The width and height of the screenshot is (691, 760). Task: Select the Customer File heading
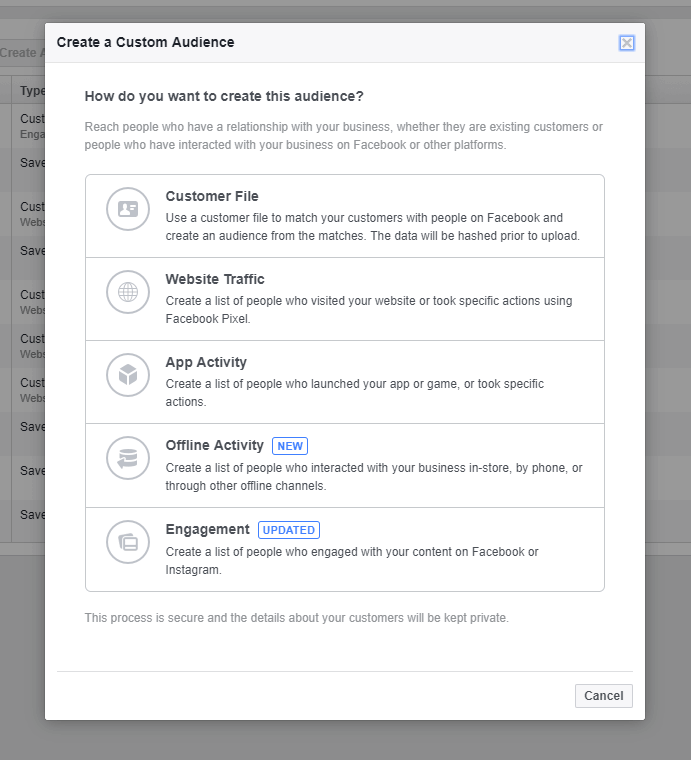click(212, 196)
